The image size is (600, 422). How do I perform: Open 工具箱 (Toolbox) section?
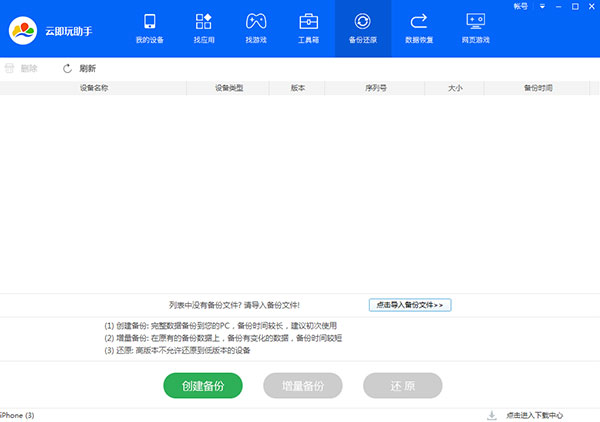(x=310, y=28)
